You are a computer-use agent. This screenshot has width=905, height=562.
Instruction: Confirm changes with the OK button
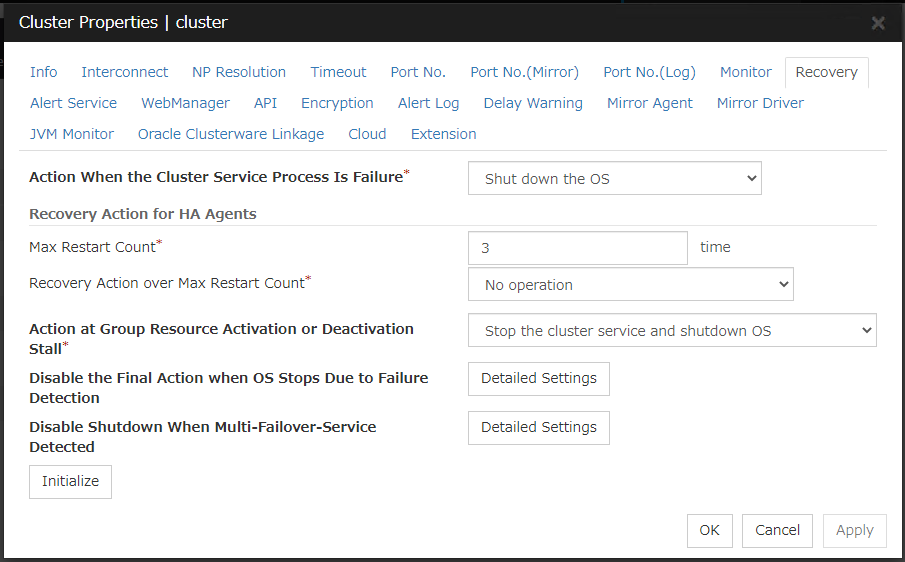pyautogui.click(x=709, y=531)
